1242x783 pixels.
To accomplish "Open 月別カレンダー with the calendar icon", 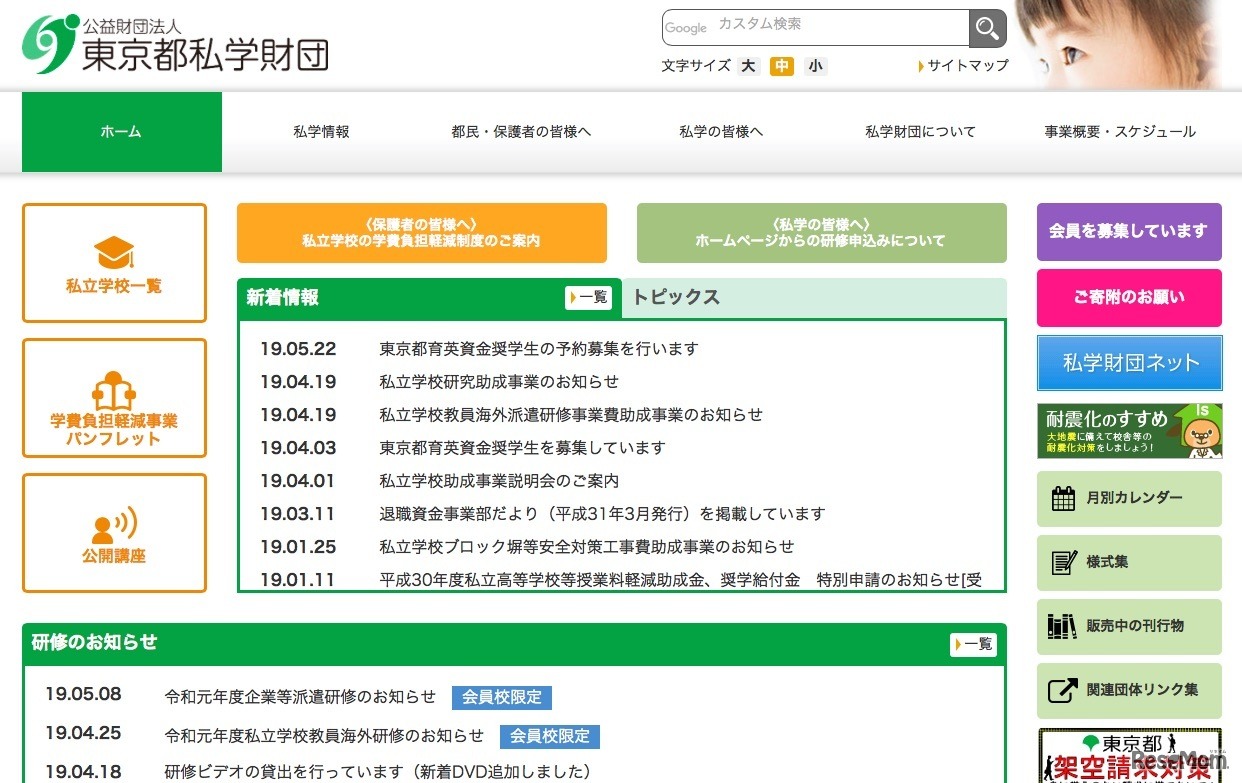I will [x=1066, y=498].
